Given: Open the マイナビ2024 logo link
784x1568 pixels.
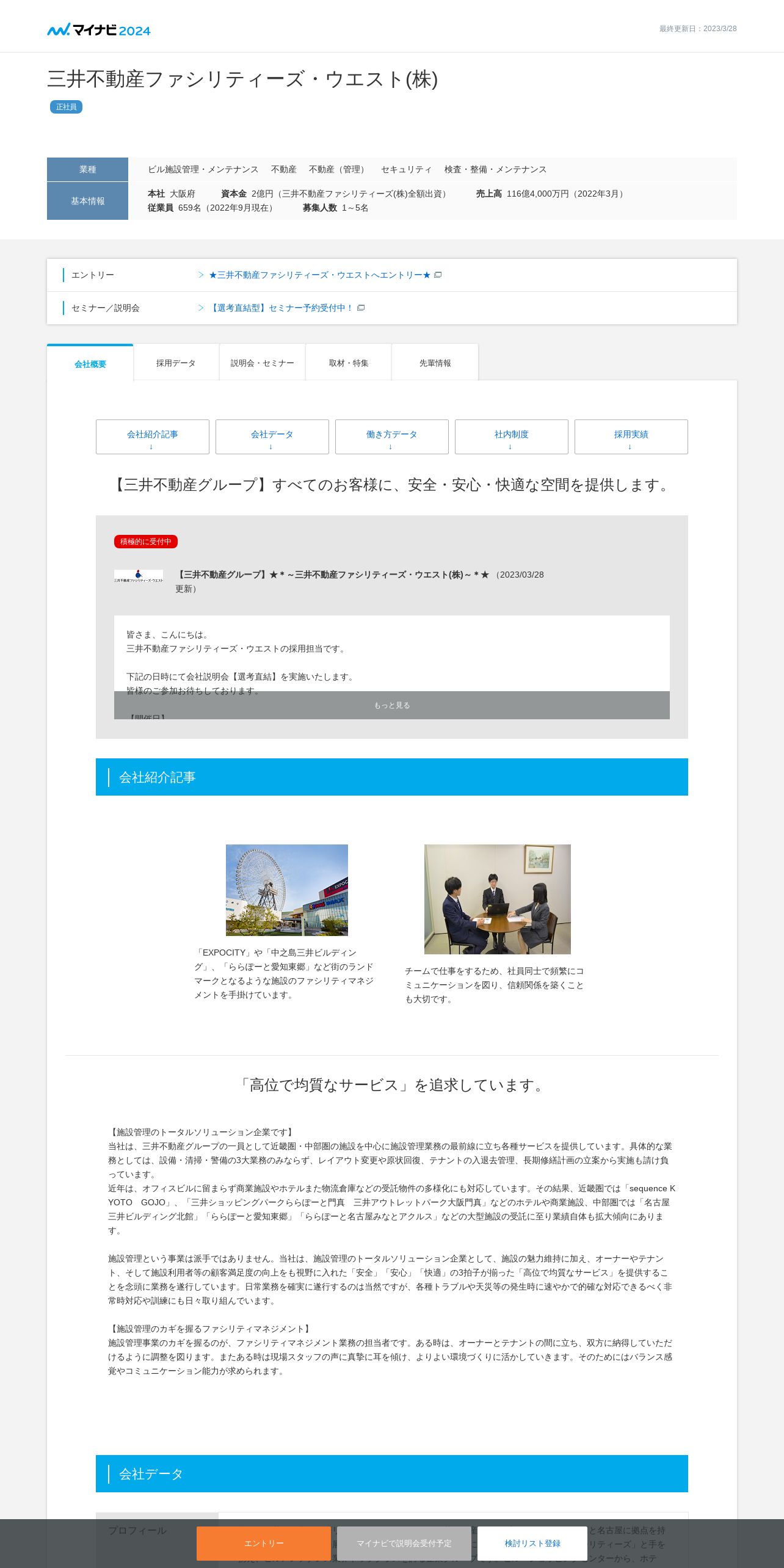Looking at the screenshot, I should pos(99,29).
